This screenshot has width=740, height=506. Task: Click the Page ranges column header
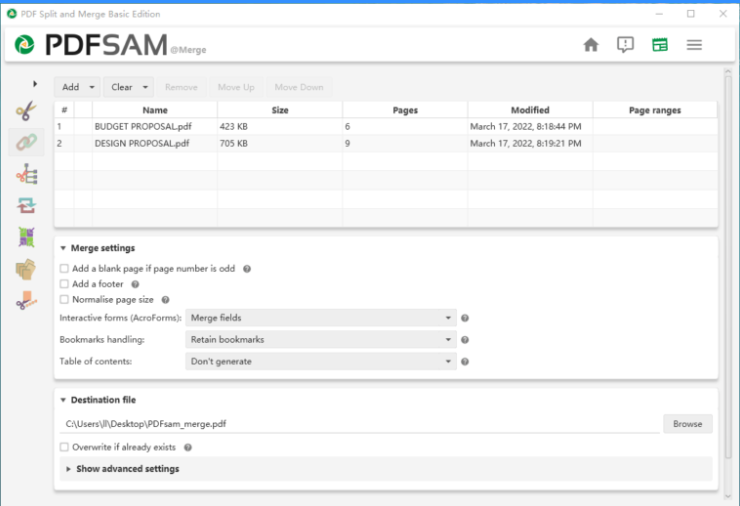tap(655, 110)
